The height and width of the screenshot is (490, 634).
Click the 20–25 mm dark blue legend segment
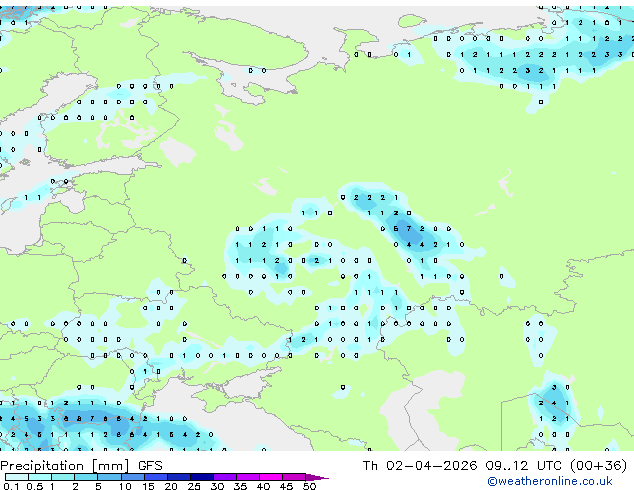(x=178, y=477)
